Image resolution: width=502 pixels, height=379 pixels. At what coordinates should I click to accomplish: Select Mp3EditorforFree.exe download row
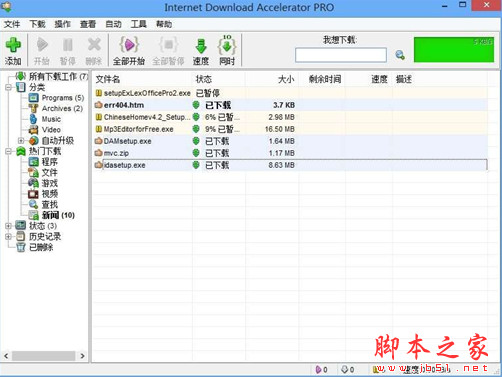pyautogui.click(x=291, y=129)
